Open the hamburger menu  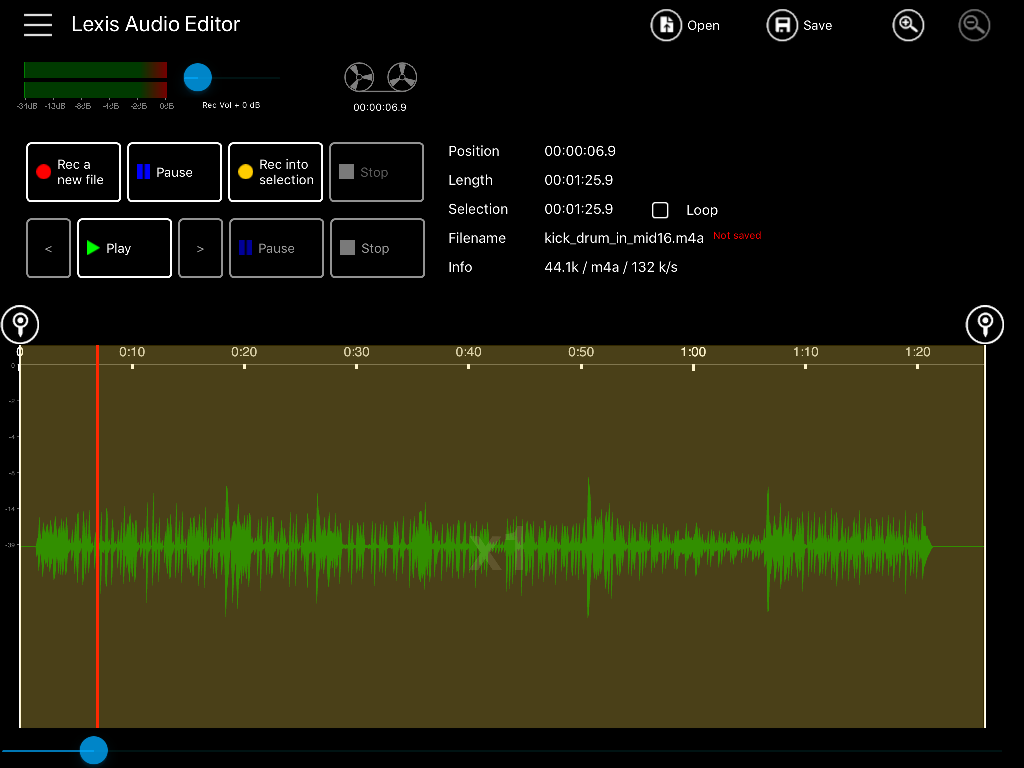[38, 25]
